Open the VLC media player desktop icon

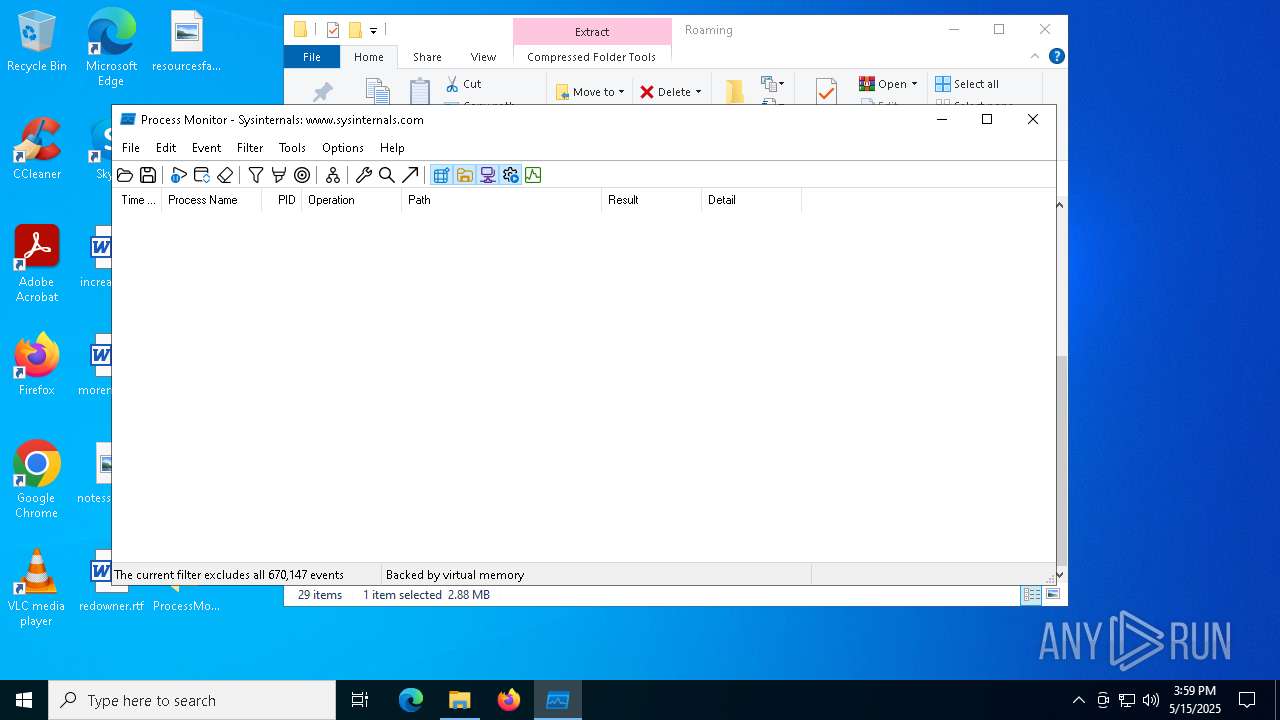point(37,588)
